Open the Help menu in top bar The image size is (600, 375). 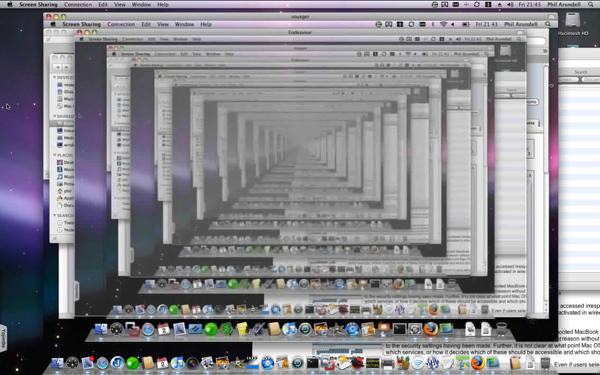163,4
